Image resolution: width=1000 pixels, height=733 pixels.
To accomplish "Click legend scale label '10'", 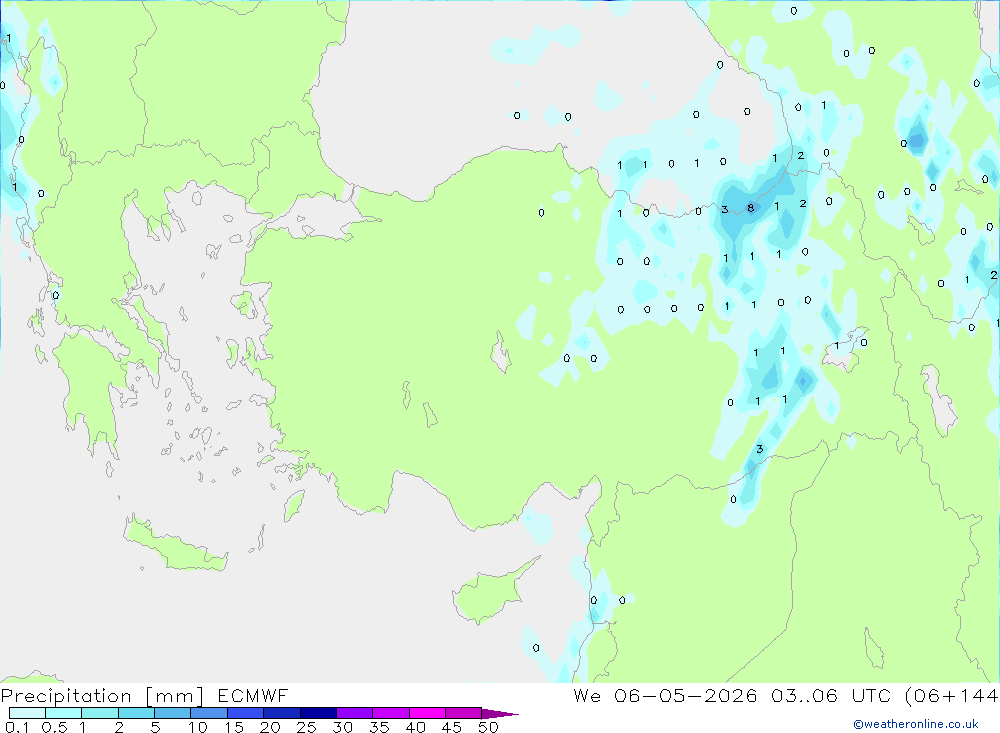I will 198,727.
